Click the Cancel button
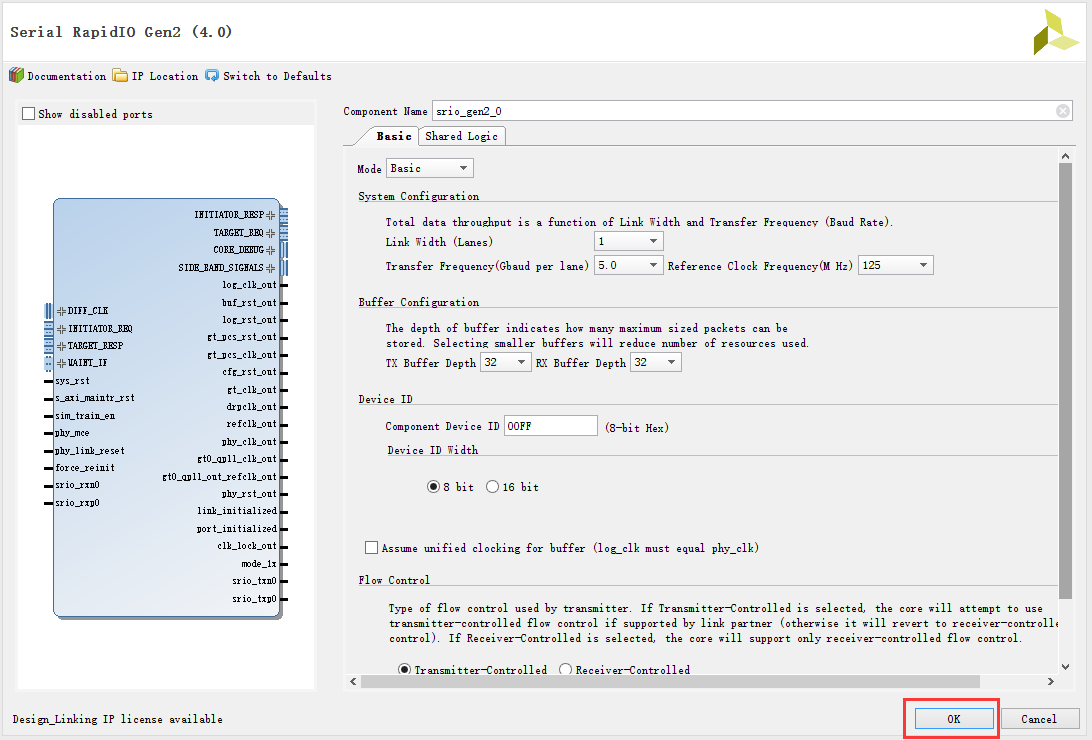 click(x=1038, y=719)
